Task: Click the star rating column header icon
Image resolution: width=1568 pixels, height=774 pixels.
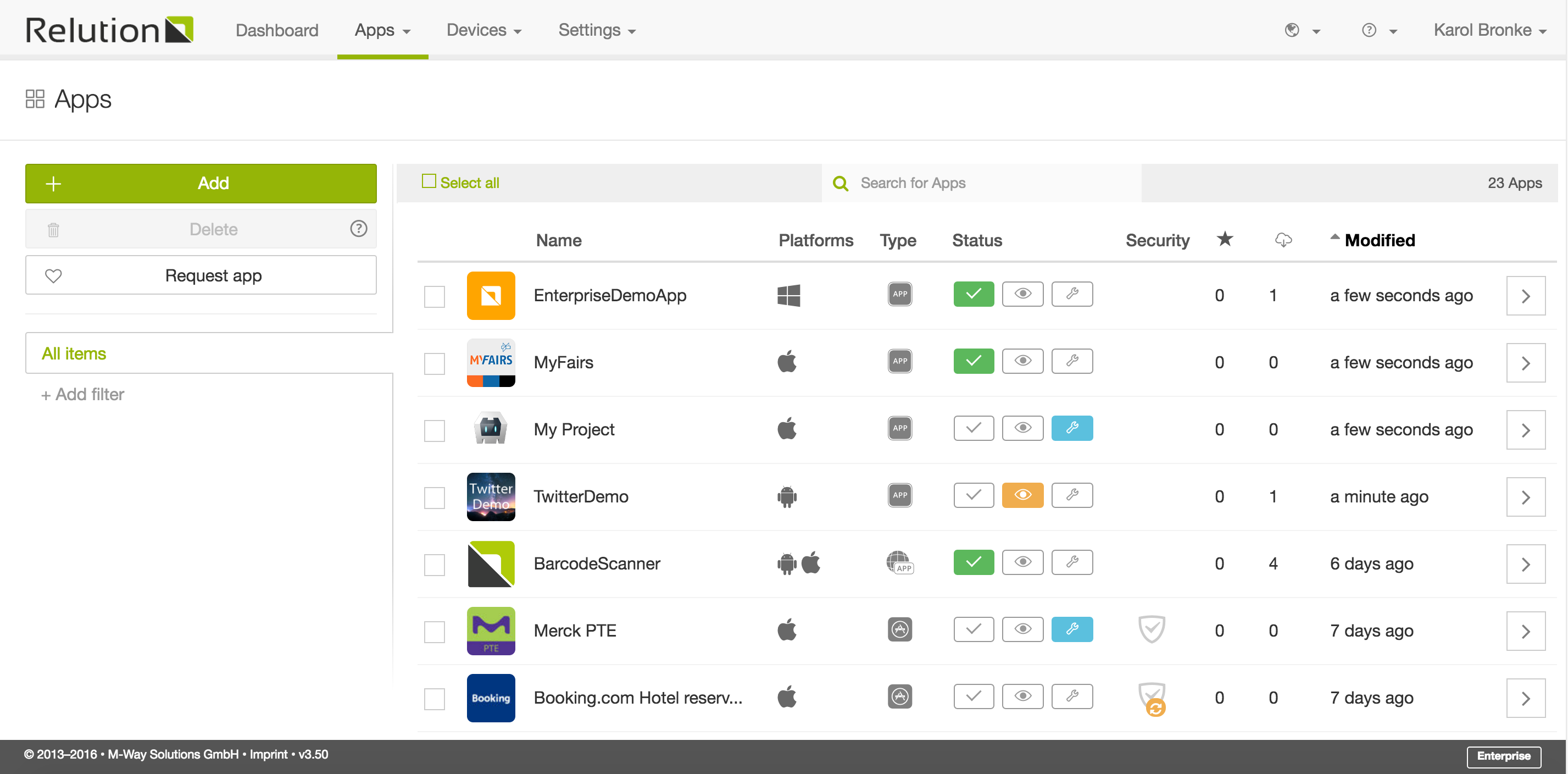Action: pyautogui.click(x=1224, y=239)
